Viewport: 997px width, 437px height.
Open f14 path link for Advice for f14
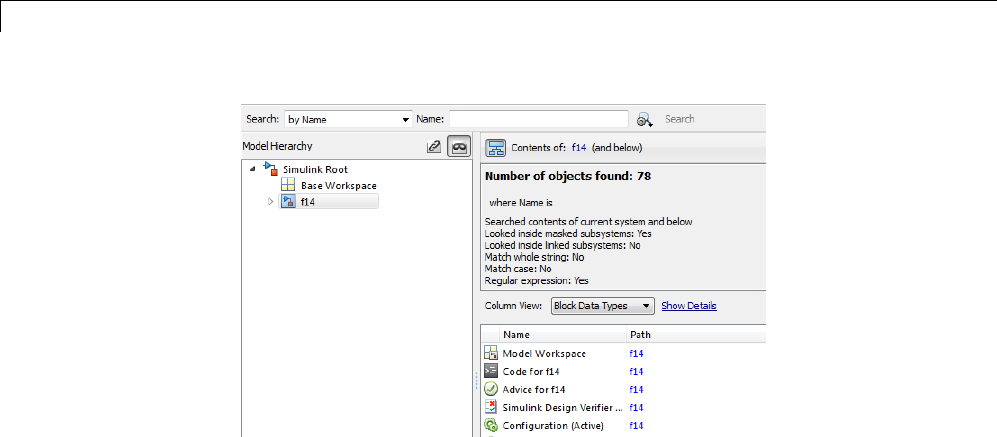(636, 389)
